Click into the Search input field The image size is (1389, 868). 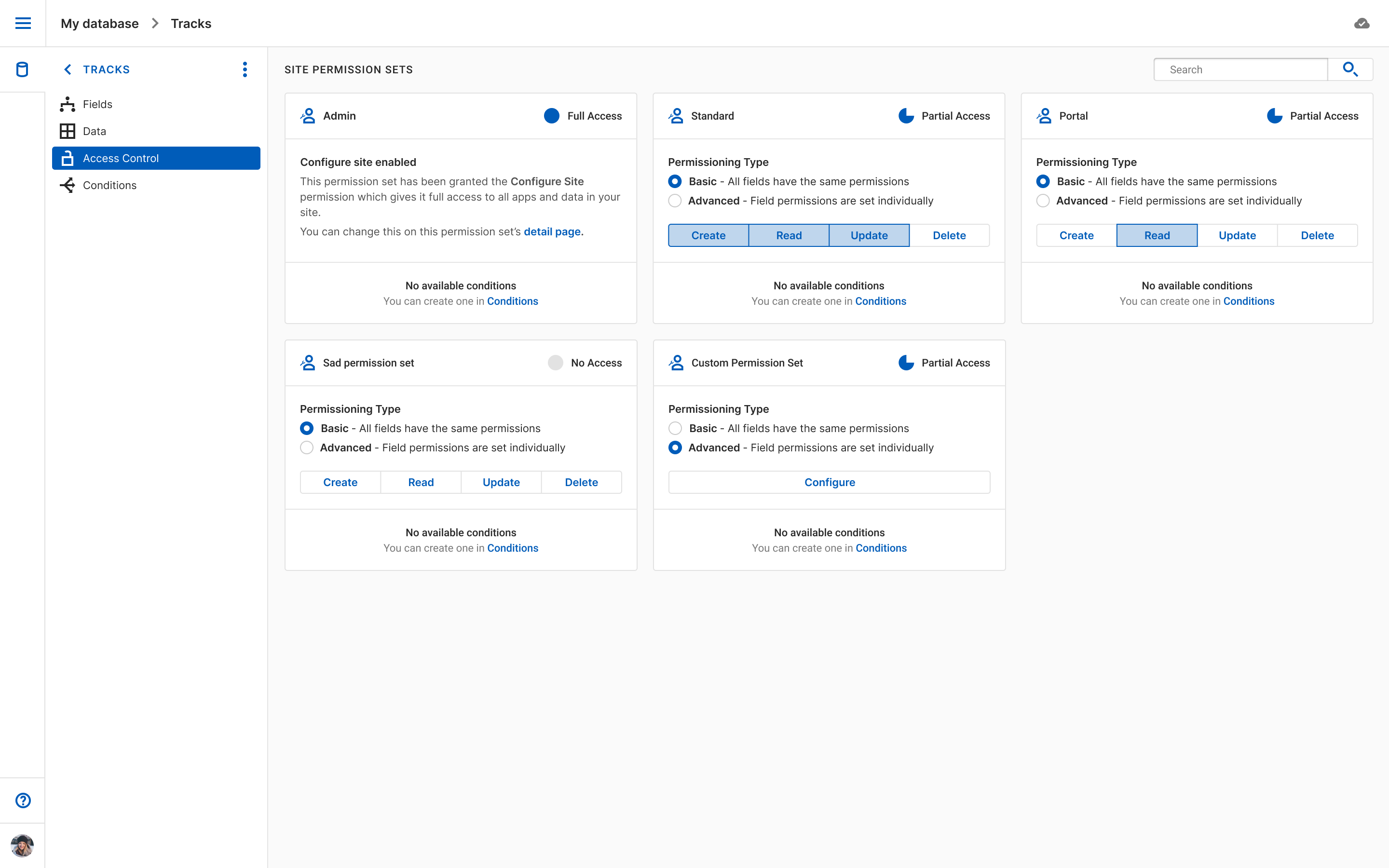click(1240, 69)
